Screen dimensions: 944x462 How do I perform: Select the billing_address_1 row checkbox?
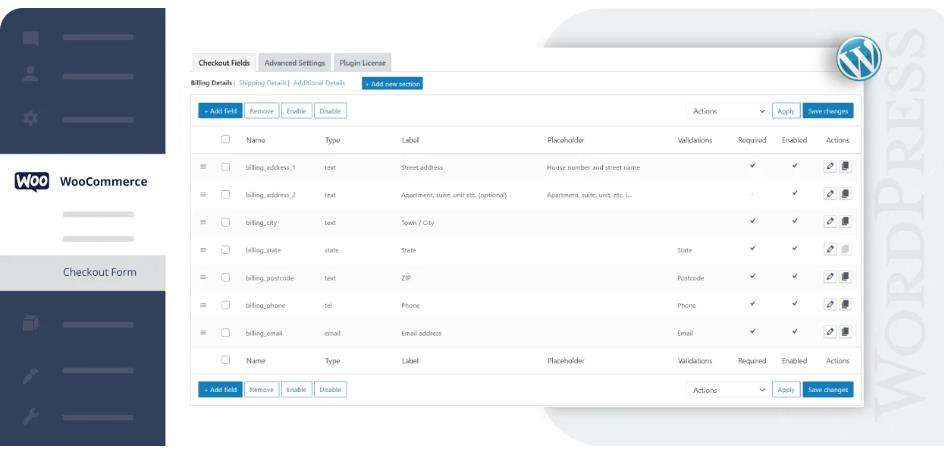pos(225,167)
